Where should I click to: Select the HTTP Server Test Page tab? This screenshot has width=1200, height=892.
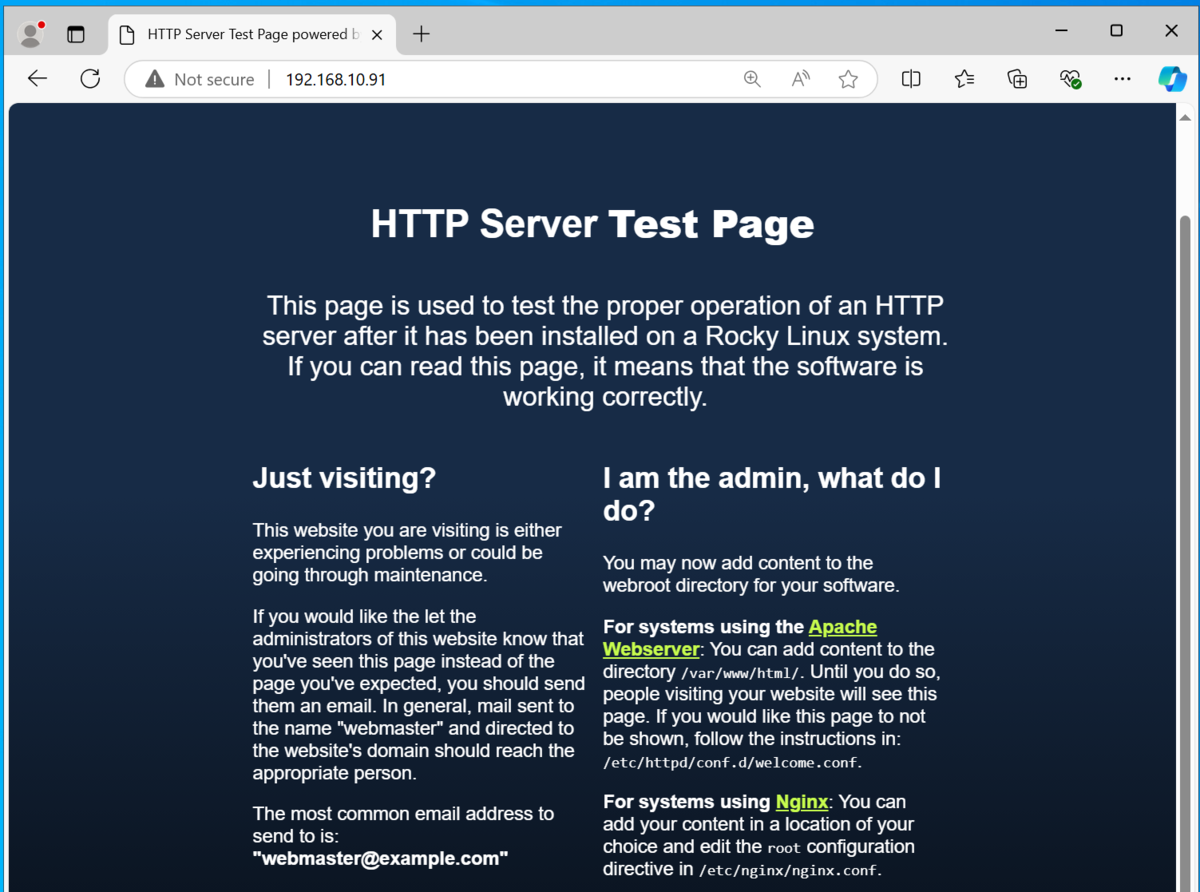point(240,34)
